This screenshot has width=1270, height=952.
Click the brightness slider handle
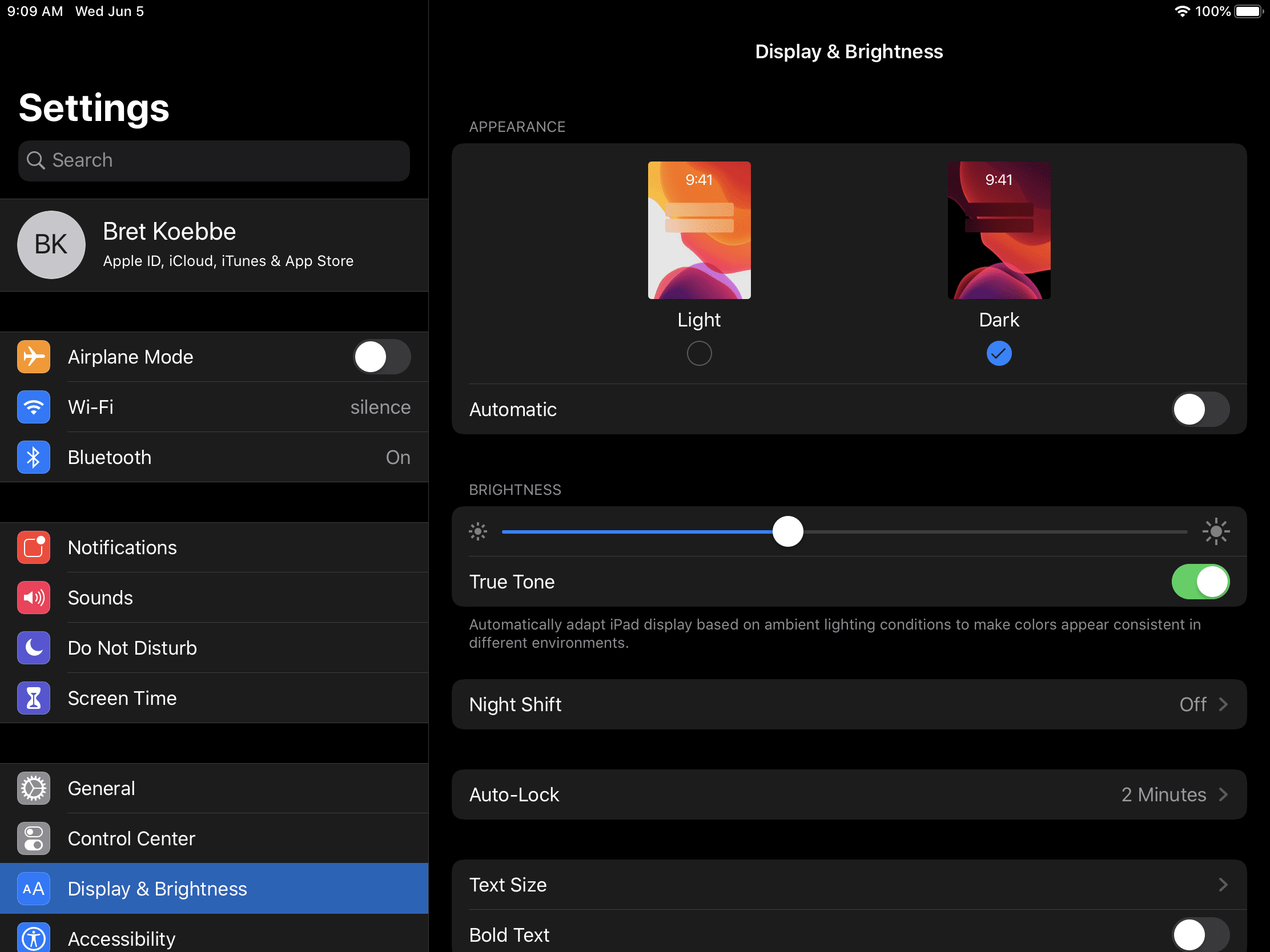pos(787,531)
